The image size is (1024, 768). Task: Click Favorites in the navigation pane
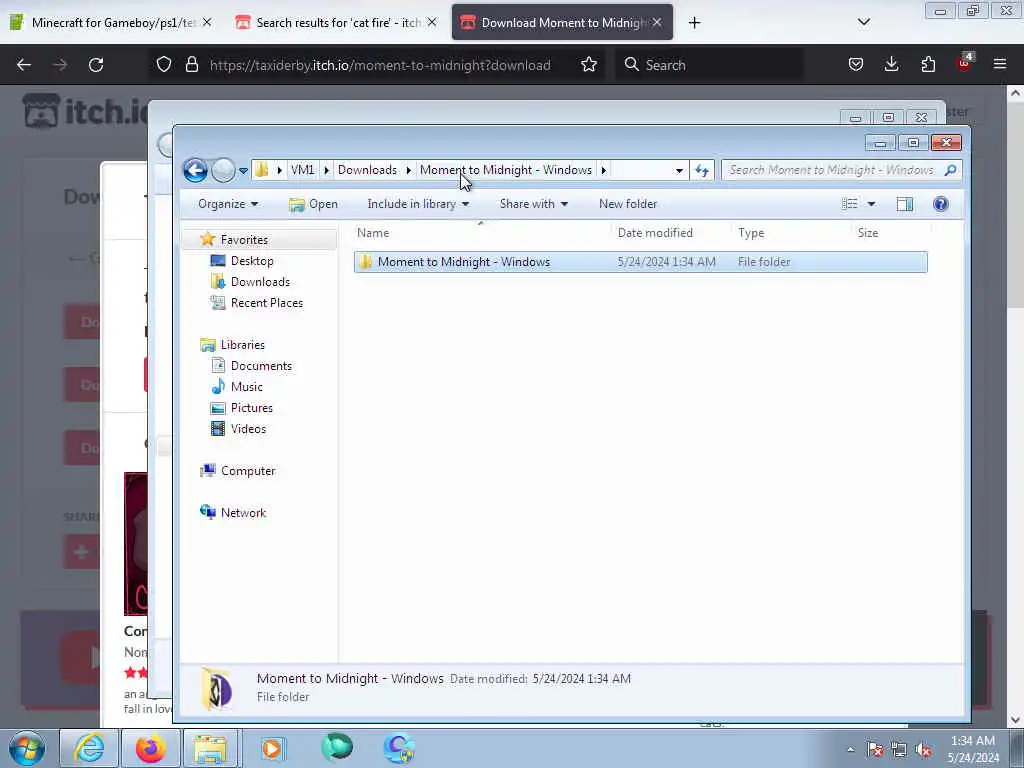244,240
